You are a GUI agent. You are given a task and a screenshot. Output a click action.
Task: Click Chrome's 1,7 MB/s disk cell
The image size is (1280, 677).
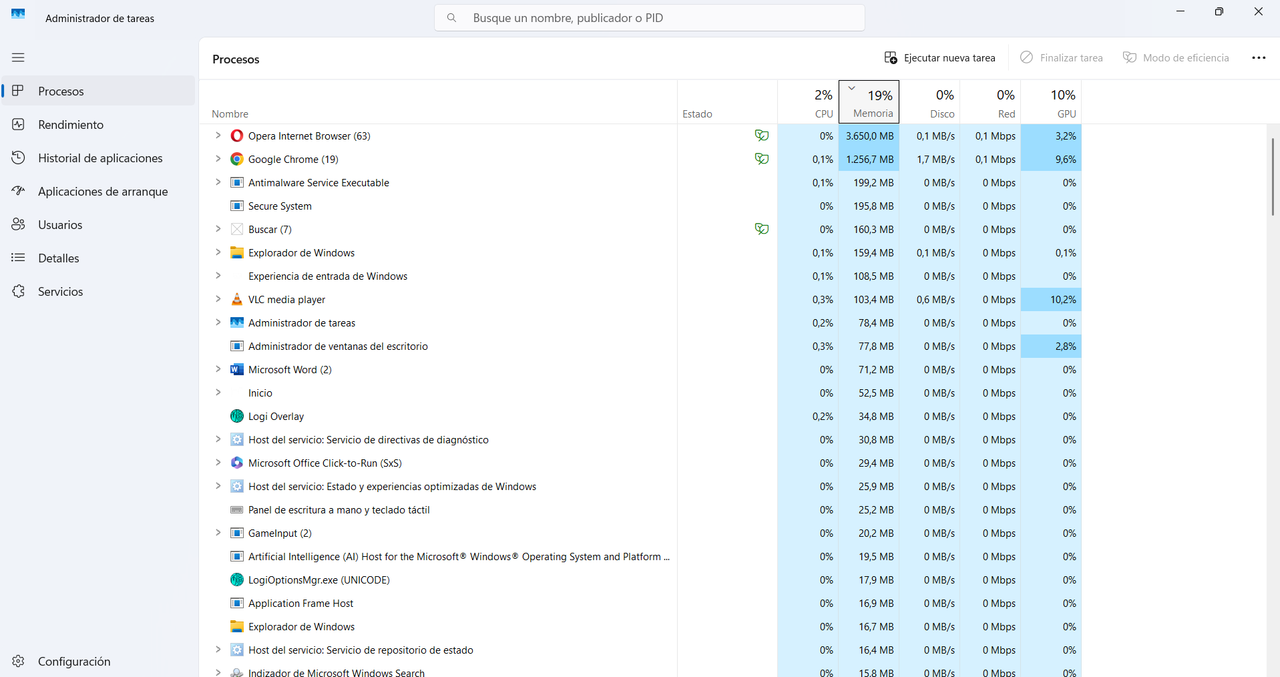930,159
